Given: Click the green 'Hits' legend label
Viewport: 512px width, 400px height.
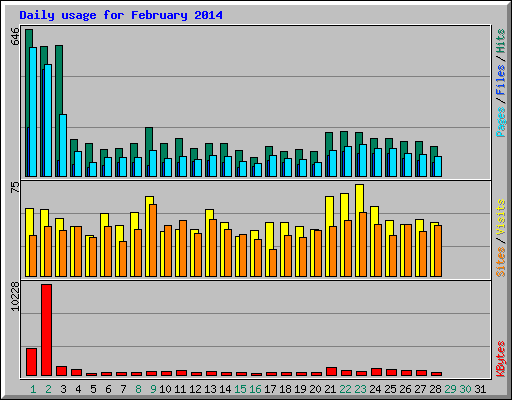Looking at the screenshot, I should click(501, 41).
